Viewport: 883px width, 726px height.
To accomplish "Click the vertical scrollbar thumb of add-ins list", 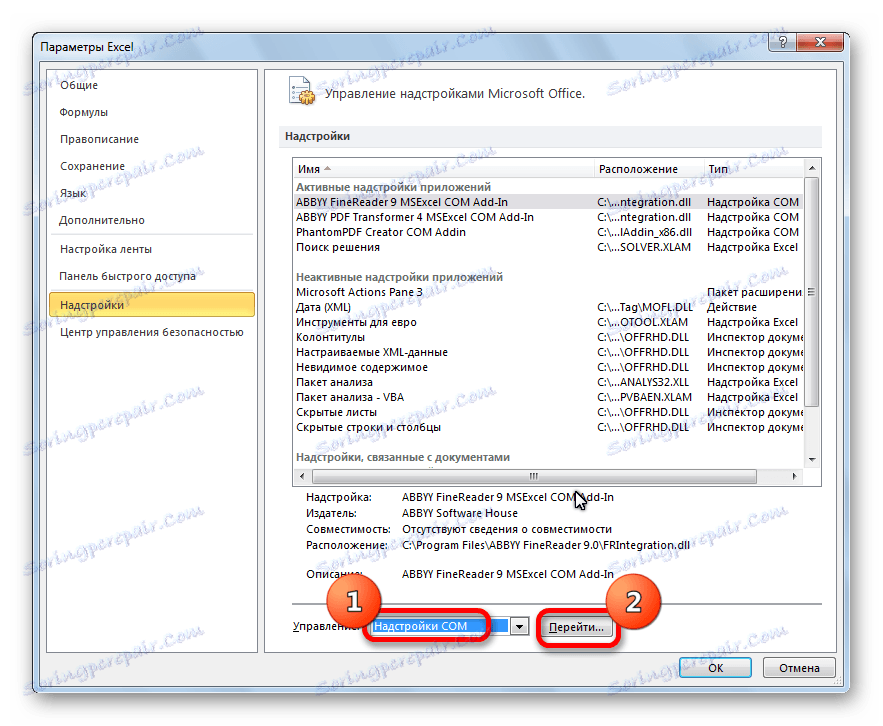I will pyautogui.click(x=811, y=292).
